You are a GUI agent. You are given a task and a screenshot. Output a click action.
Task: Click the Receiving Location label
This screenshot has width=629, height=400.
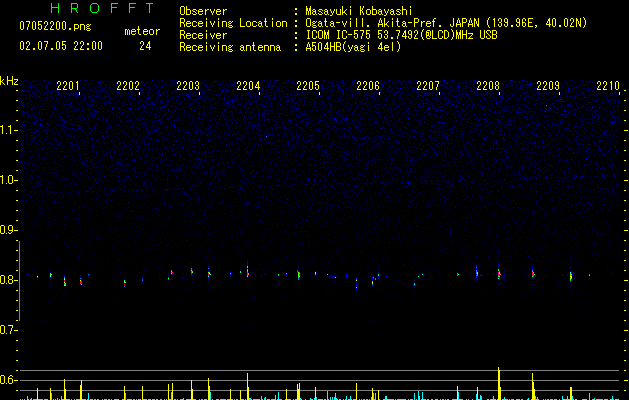233,23
